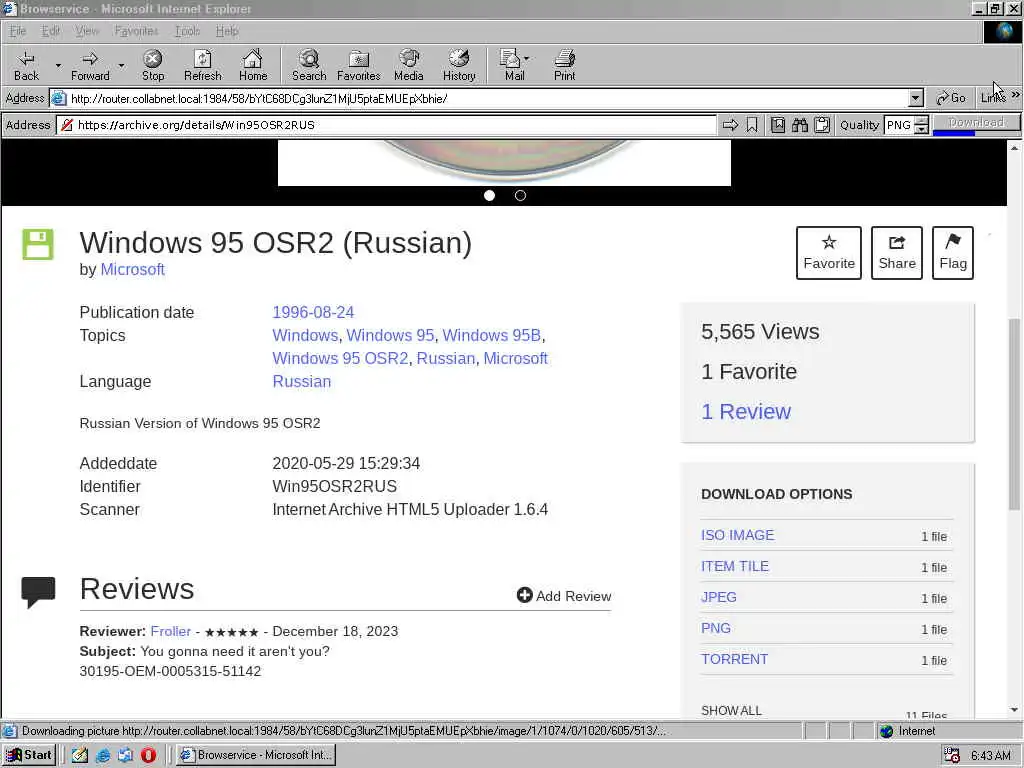1024x768 pixels.
Task: Download the ISO IMAGE option
Action: pyautogui.click(x=737, y=535)
